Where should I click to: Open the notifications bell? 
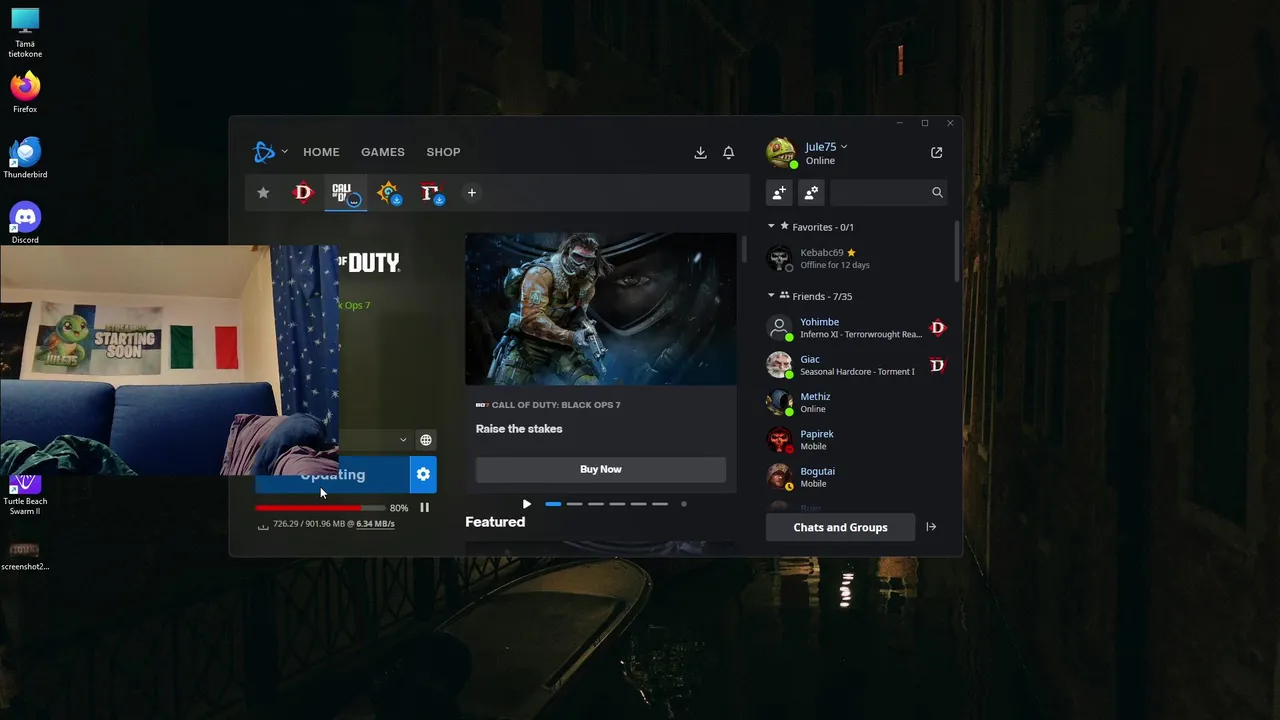(x=728, y=152)
